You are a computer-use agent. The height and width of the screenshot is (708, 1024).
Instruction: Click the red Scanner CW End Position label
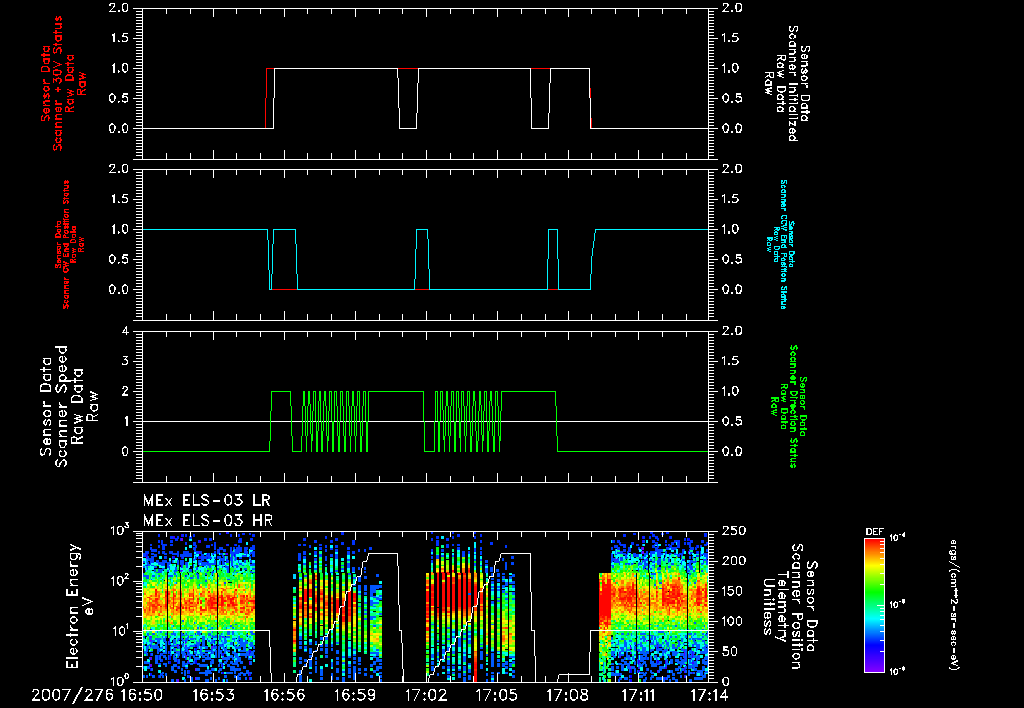pos(70,245)
